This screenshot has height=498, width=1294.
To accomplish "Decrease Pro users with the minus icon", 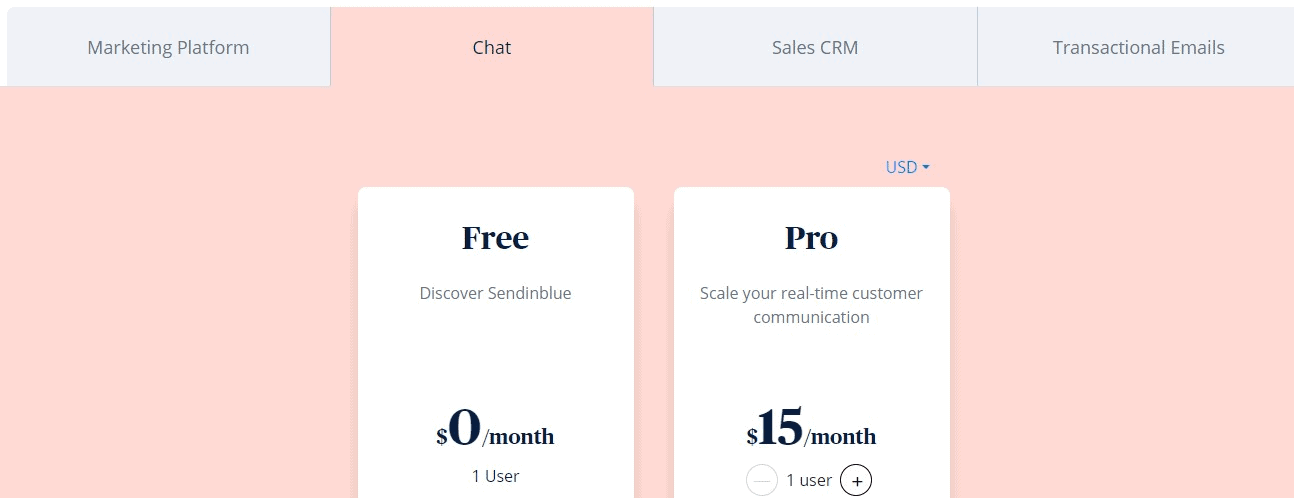I will 762,480.
